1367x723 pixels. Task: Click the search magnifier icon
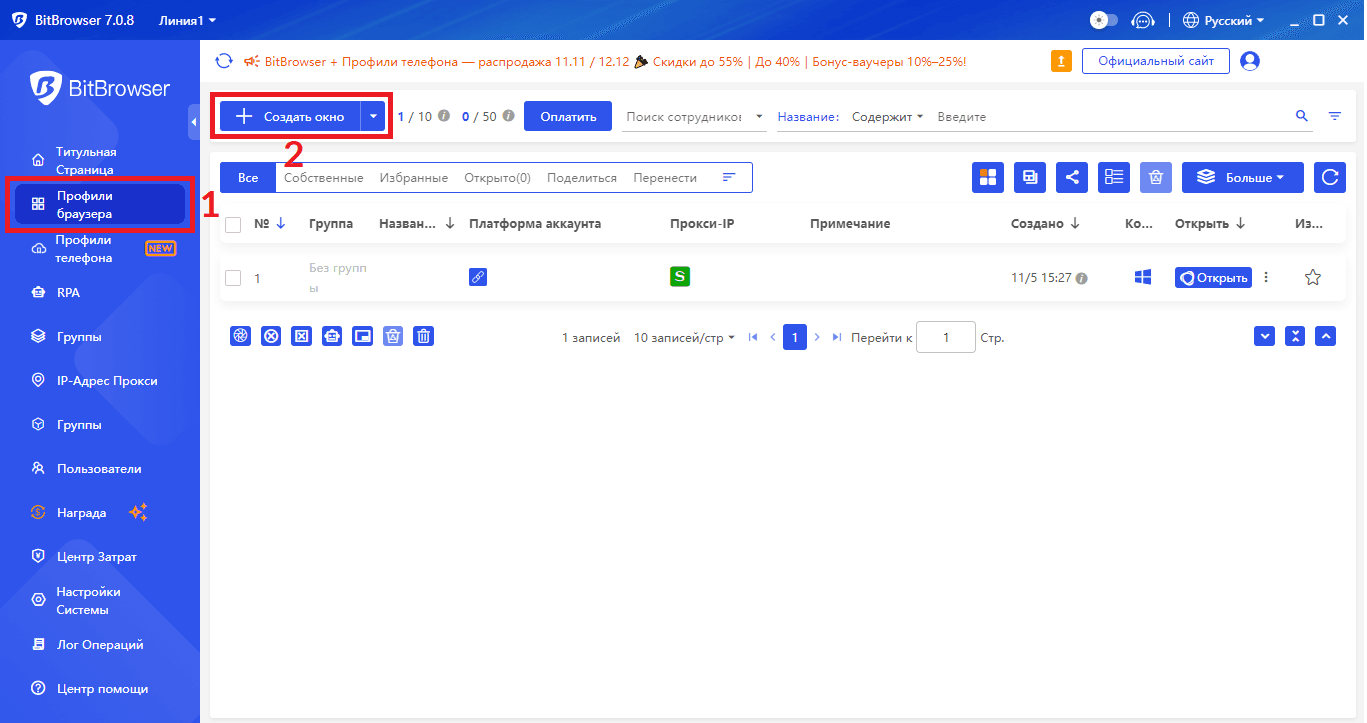pos(1302,116)
